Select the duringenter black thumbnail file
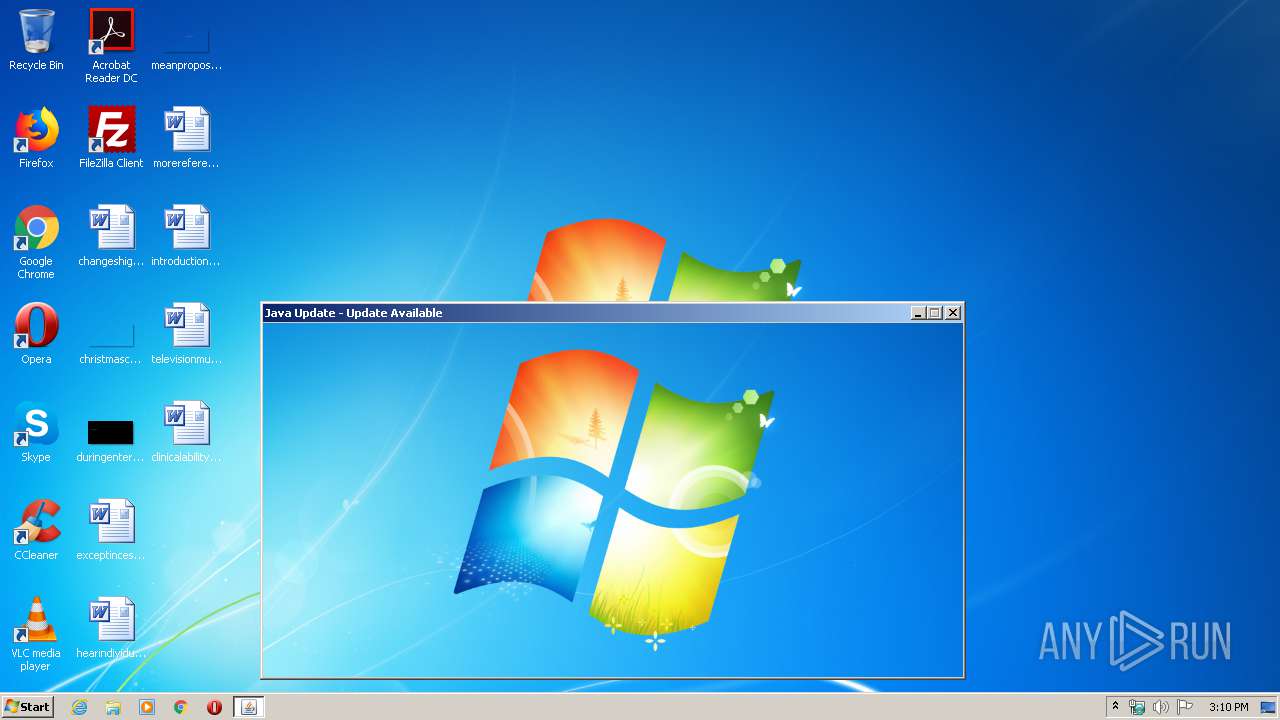Screen dimensions: 1280x720 point(111,440)
